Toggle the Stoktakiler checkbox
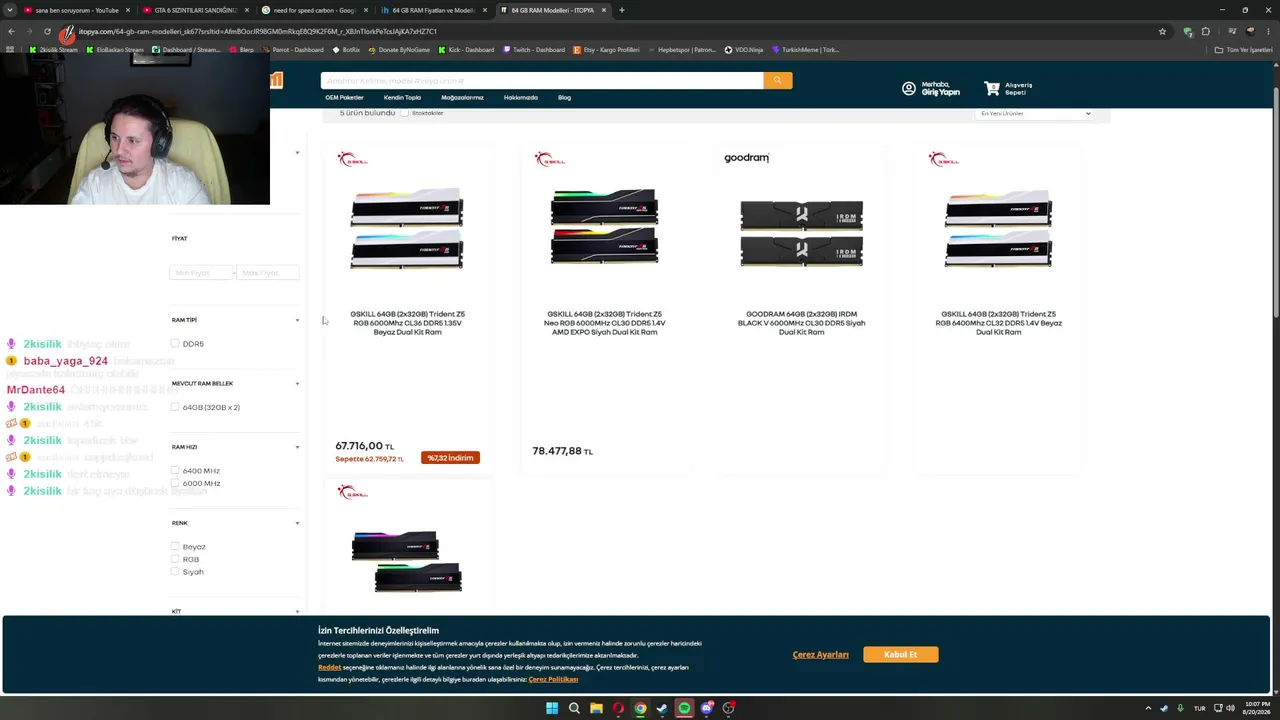Viewport: 1280px width, 720px height. [404, 113]
